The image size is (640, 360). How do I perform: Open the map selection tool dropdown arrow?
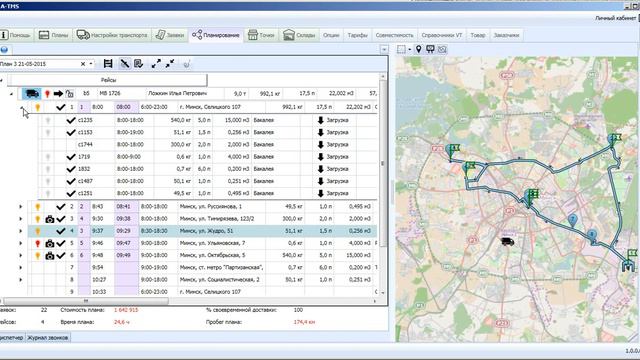(409, 50)
